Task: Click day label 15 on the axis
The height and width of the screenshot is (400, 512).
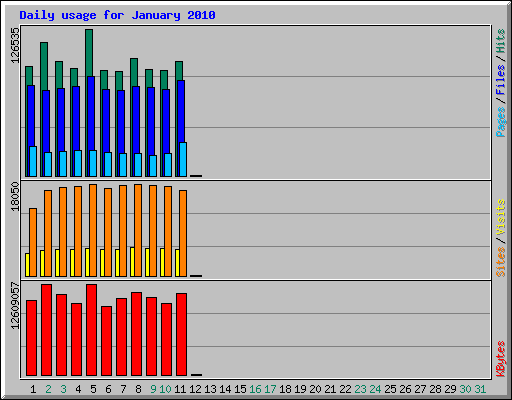Action: [240, 389]
